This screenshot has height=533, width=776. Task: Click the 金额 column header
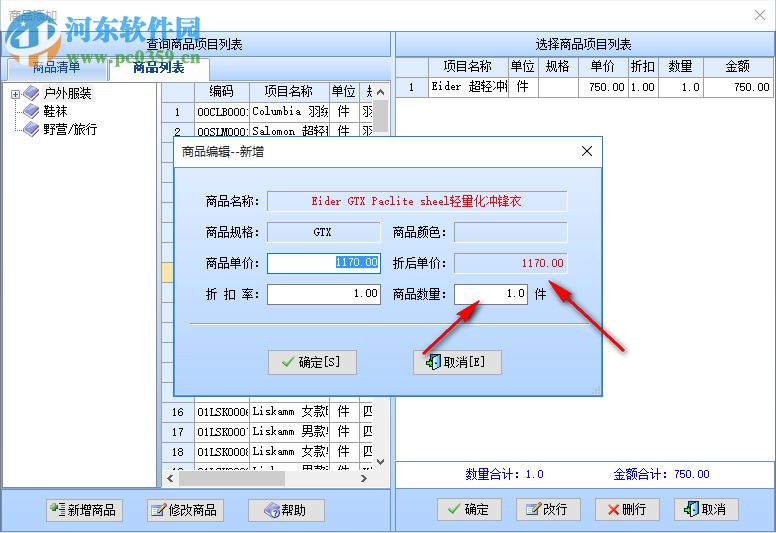(738, 67)
